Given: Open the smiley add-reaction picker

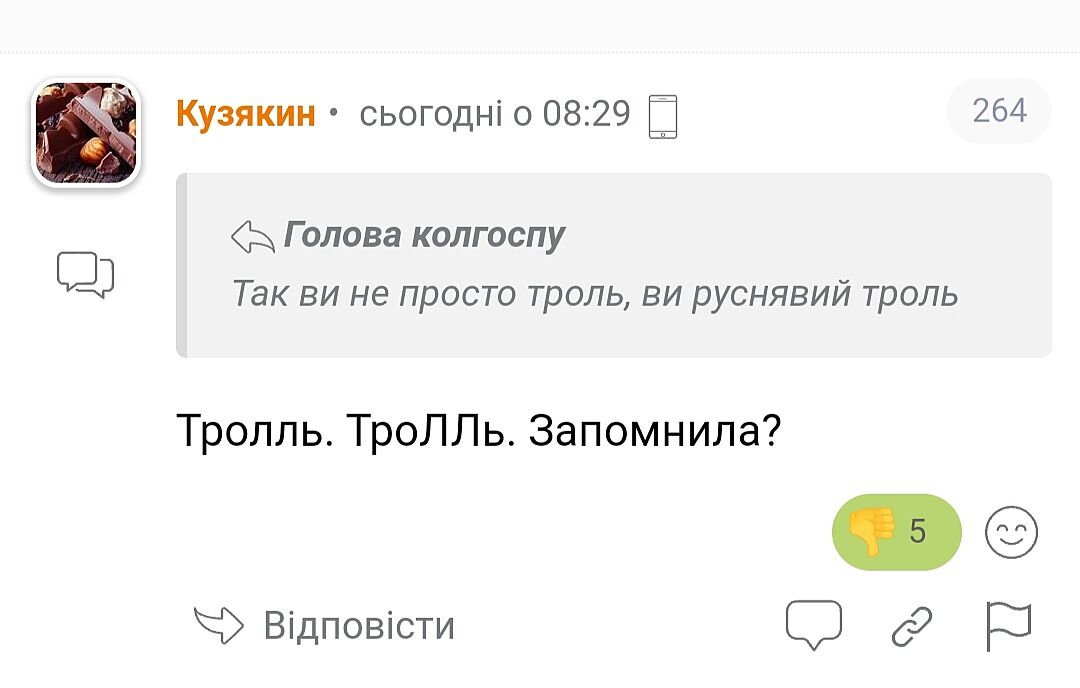Looking at the screenshot, I should click(x=1011, y=532).
